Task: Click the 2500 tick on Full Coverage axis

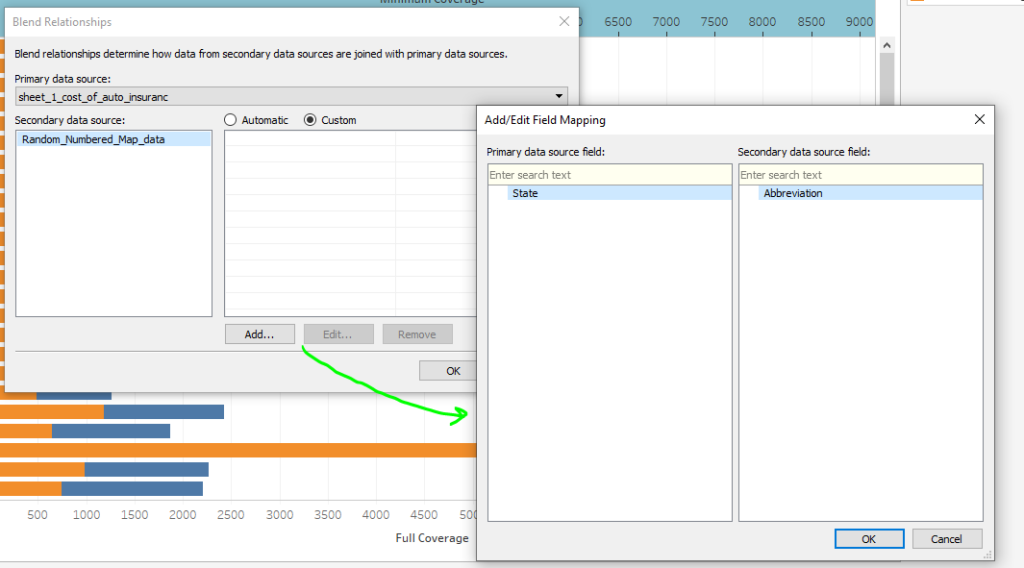Action: tap(231, 514)
